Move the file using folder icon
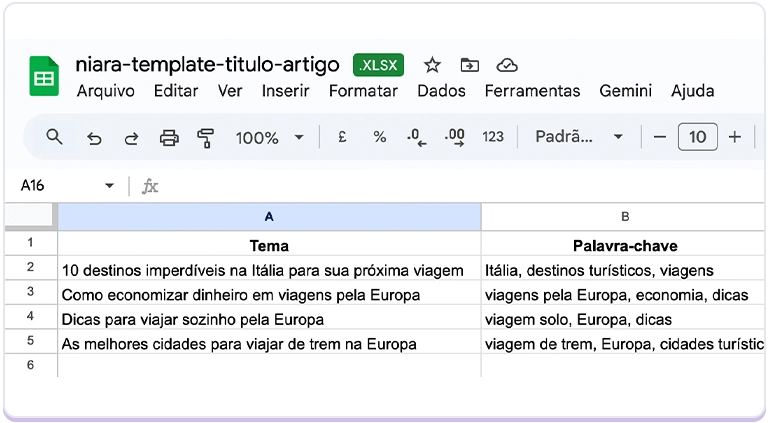This screenshot has width=768, height=423. (x=469, y=65)
